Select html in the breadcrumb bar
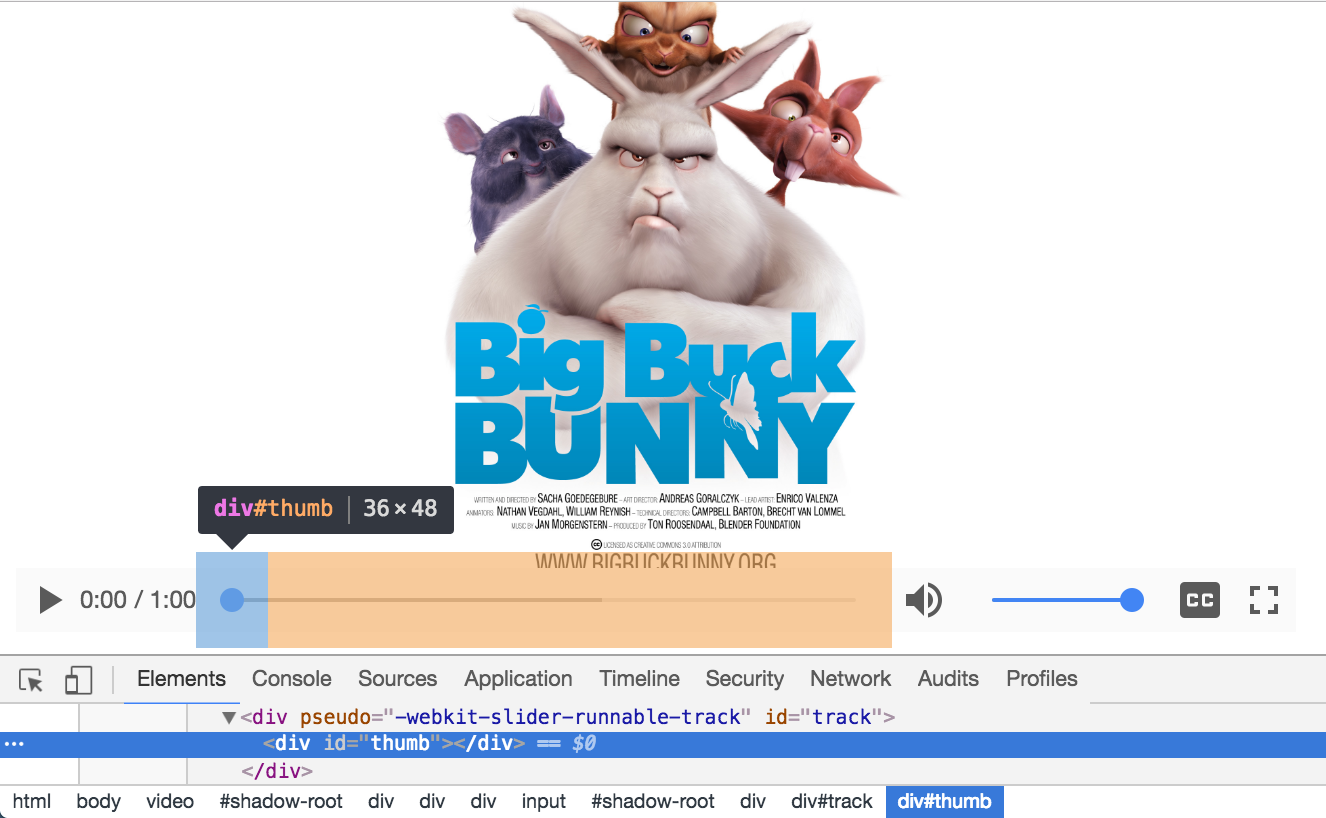The width and height of the screenshot is (1326, 818). point(31,801)
